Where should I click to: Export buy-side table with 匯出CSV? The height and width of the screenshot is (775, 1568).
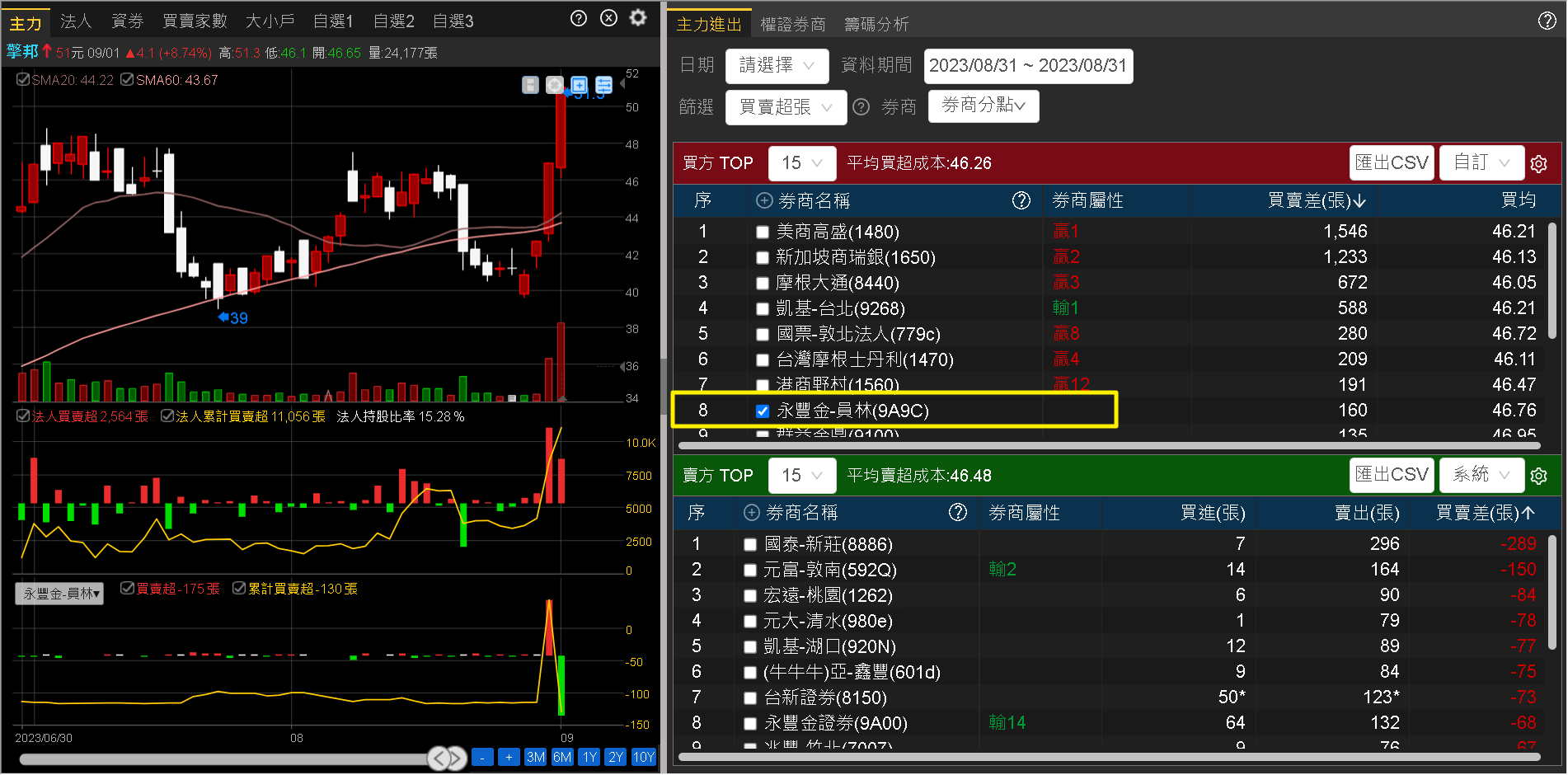point(1392,162)
